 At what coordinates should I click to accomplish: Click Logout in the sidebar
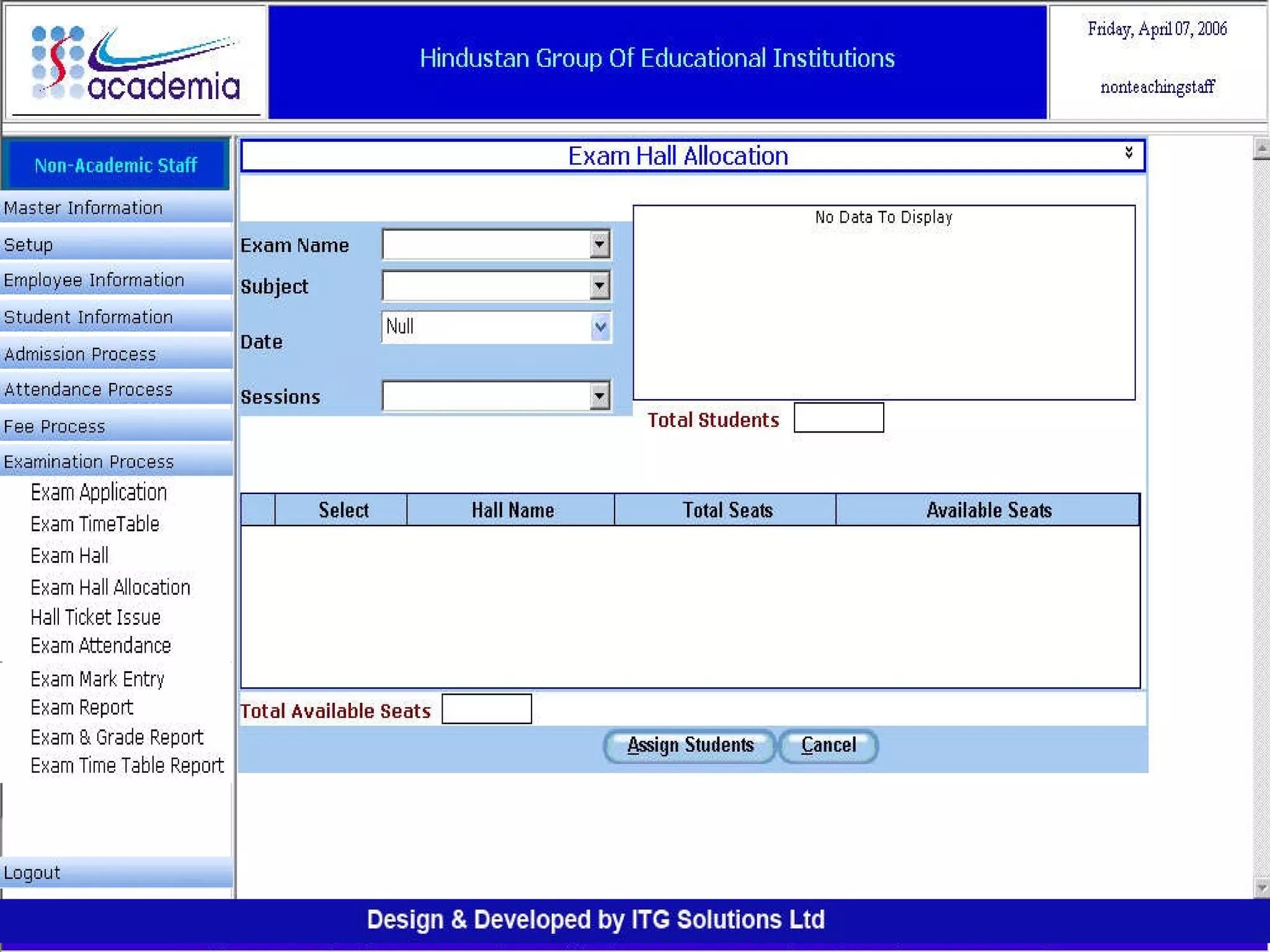click(x=32, y=873)
